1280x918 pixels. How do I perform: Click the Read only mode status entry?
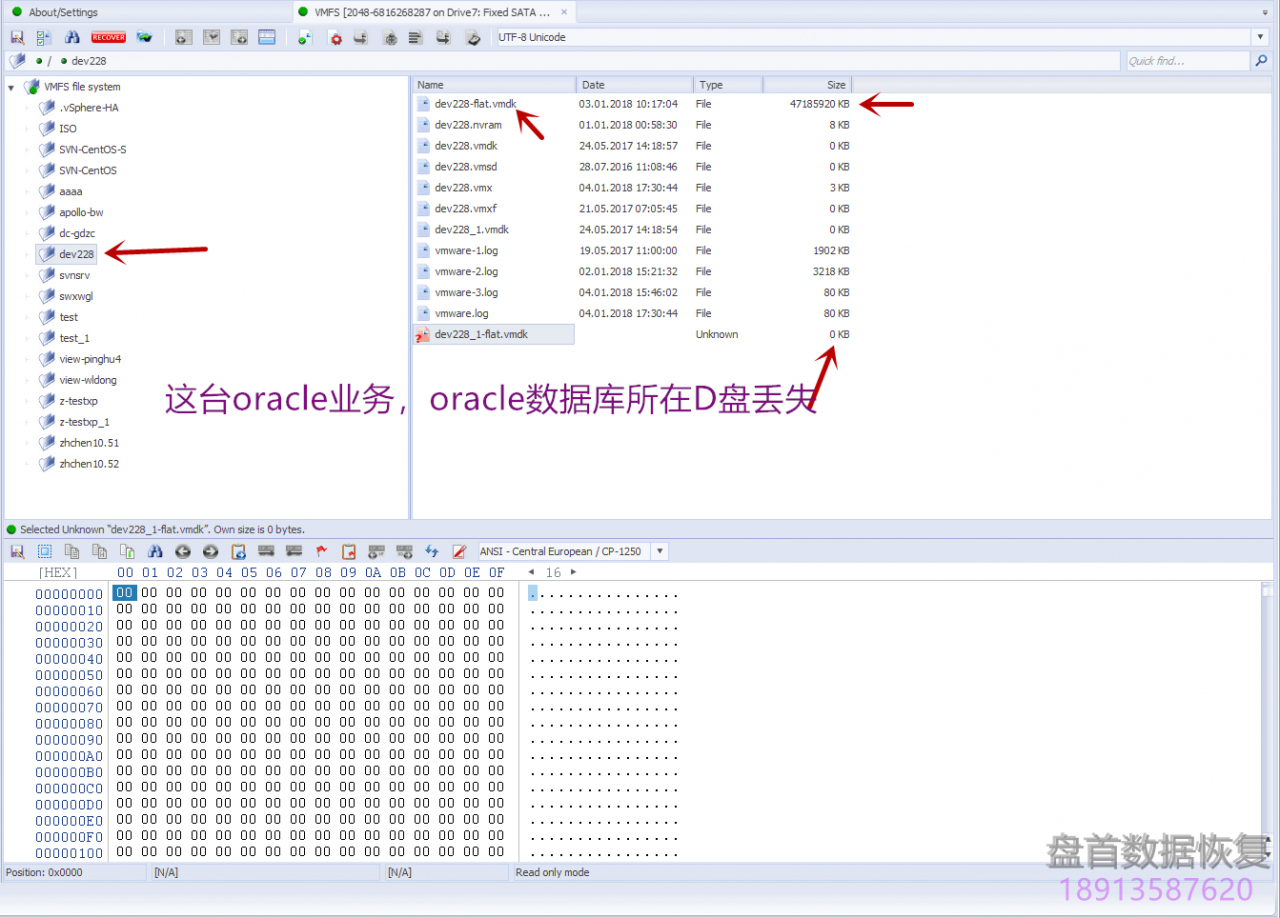(x=552, y=872)
